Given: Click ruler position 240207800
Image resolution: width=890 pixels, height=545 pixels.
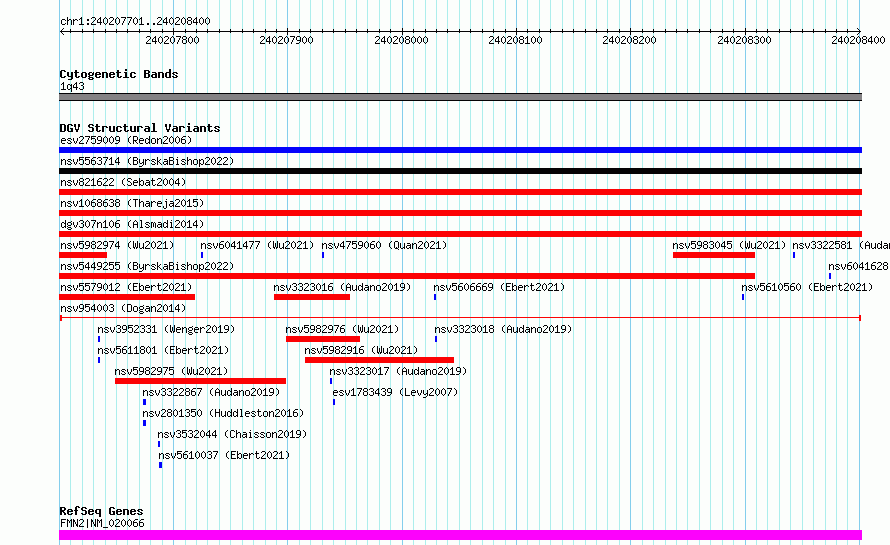Looking at the screenshot, I should [x=172, y=40].
